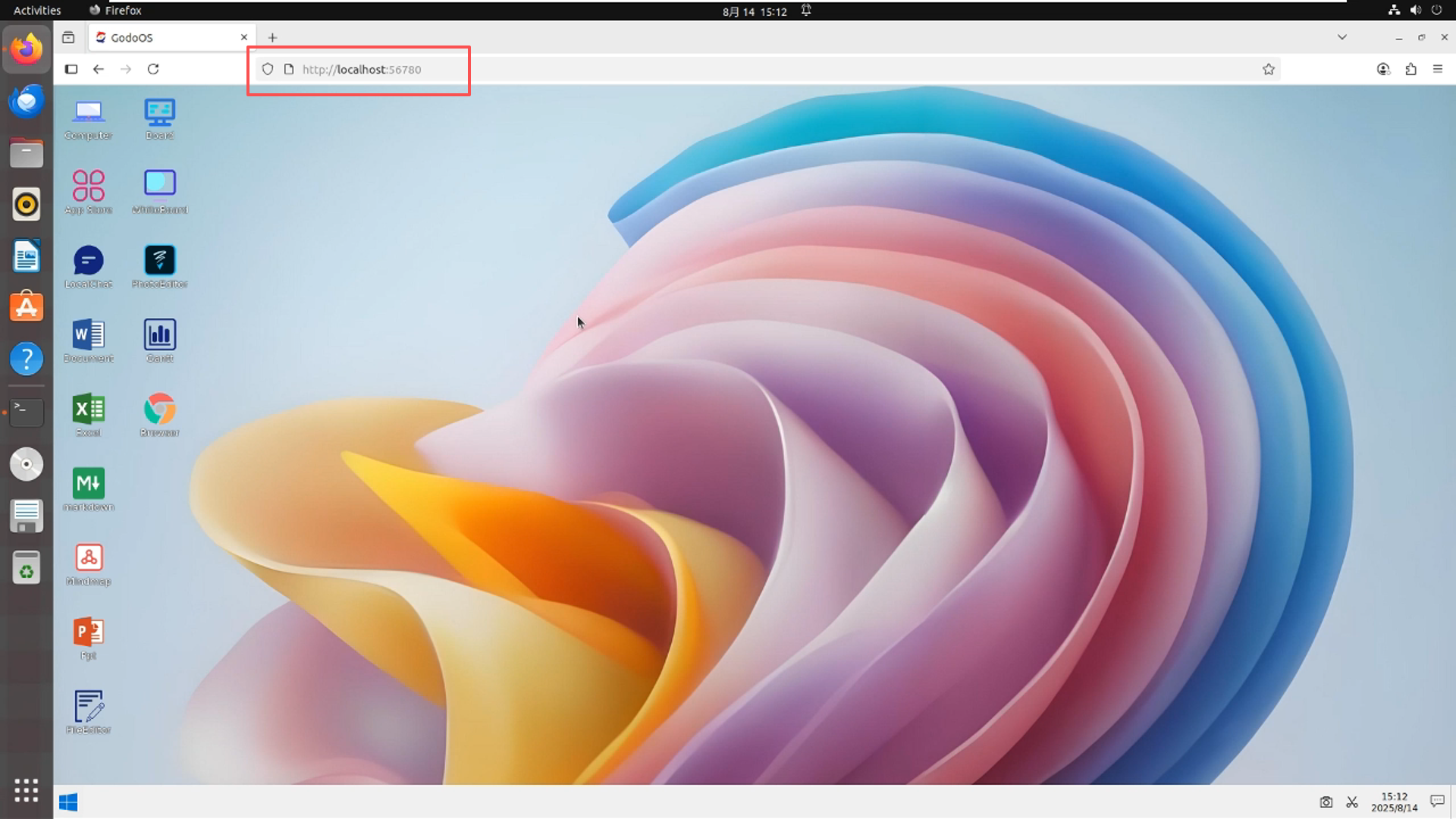Open the Firefox app menu in top bar

[115, 11]
